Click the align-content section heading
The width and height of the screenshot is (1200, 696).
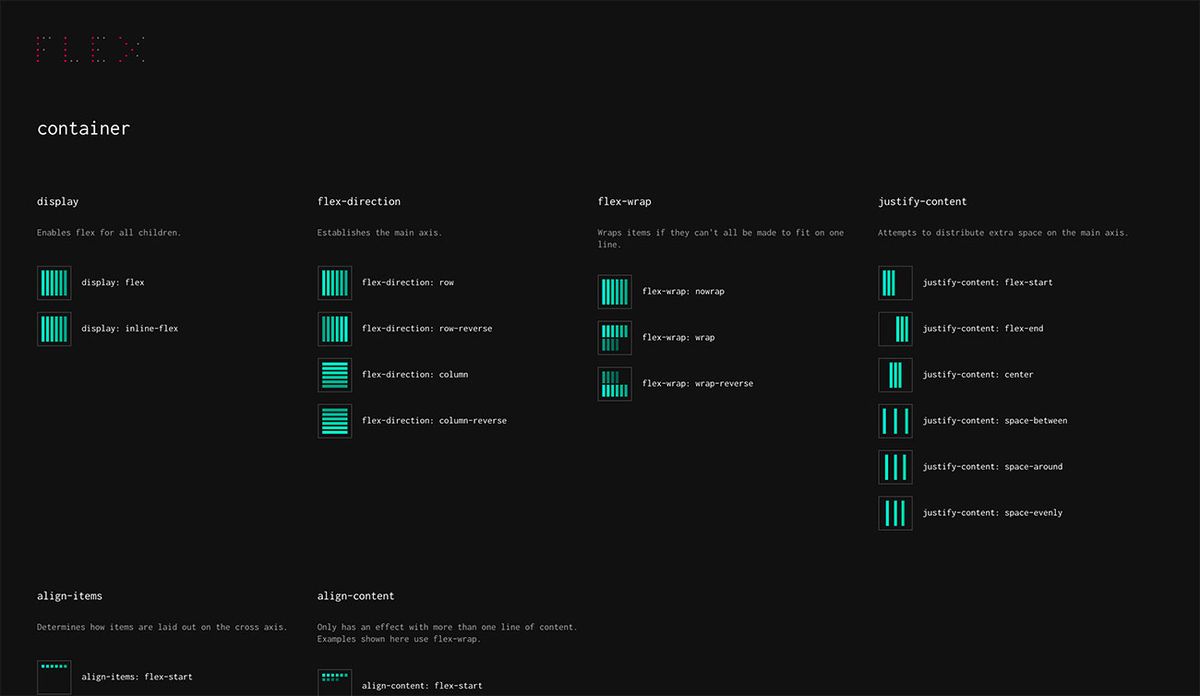click(355, 595)
